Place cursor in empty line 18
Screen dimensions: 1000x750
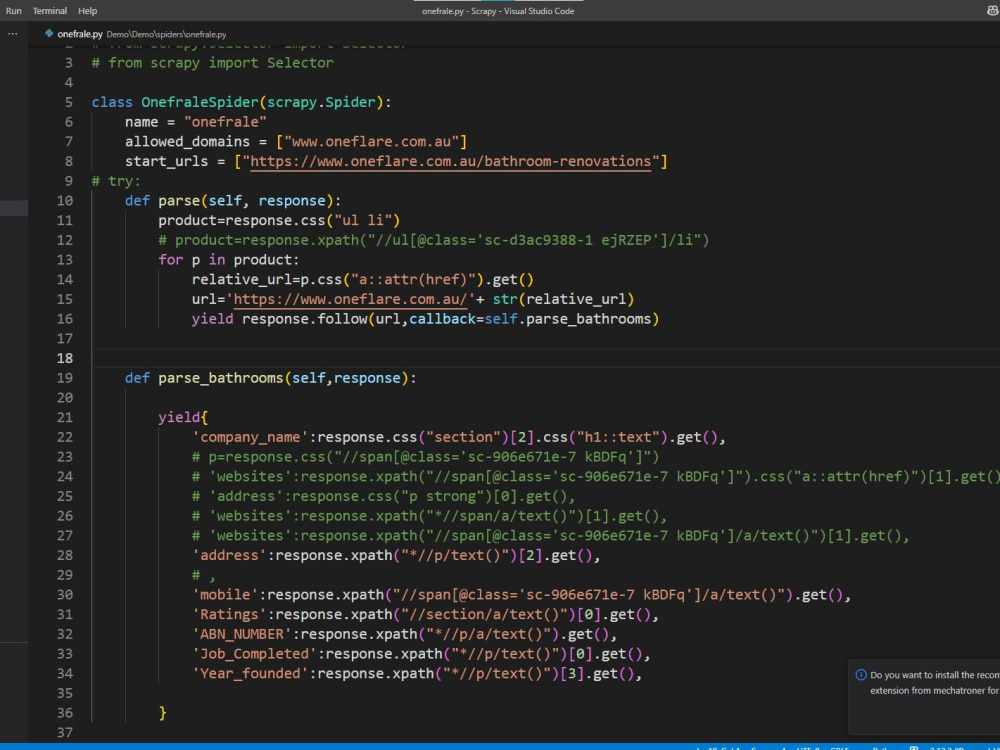(x=545, y=358)
